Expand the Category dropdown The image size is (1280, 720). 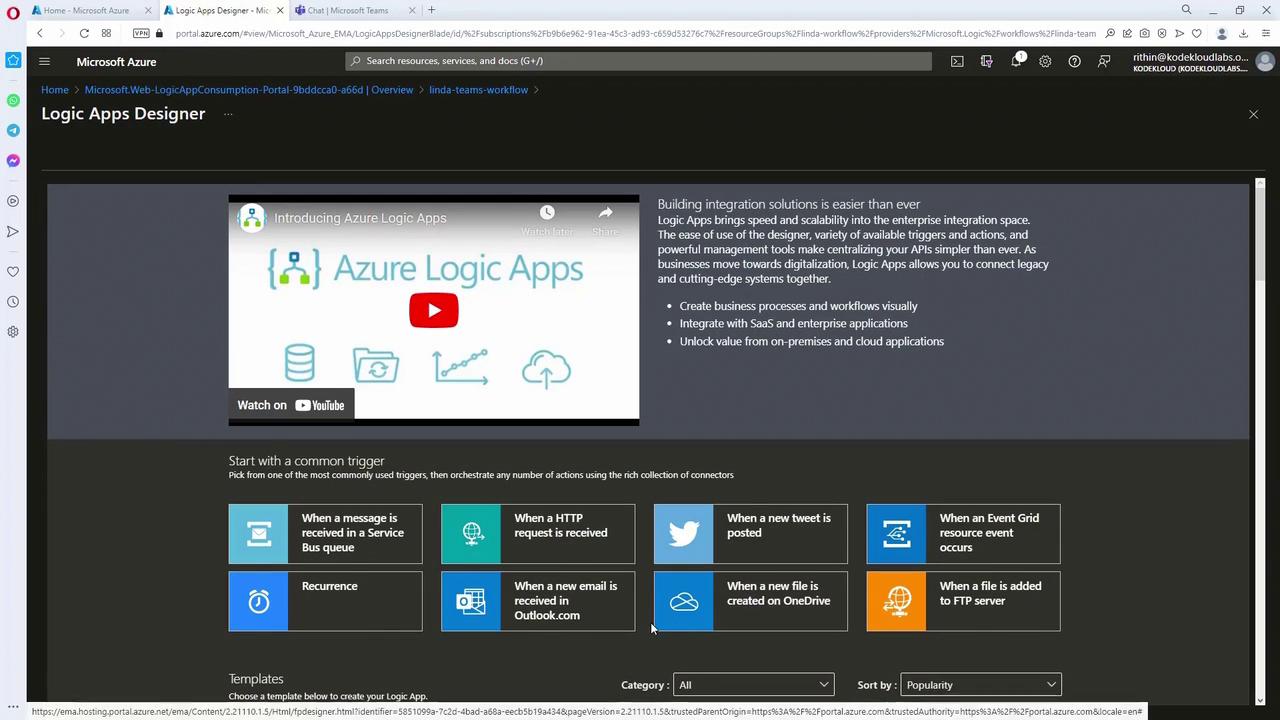pyautogui.click(x=753, y=685)
